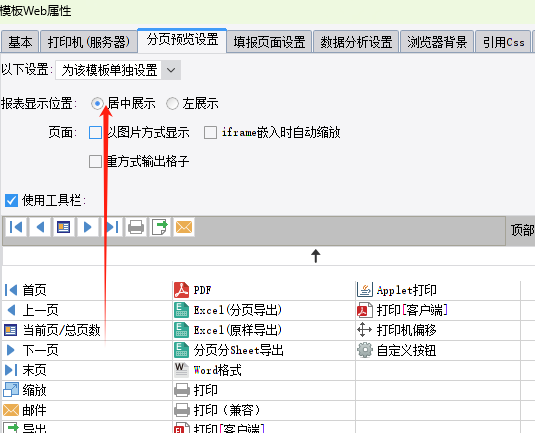This screenshot has height=433, width=535.
Task: Click the previous page toolbar arrow
Action: click(x=40, y=227)
